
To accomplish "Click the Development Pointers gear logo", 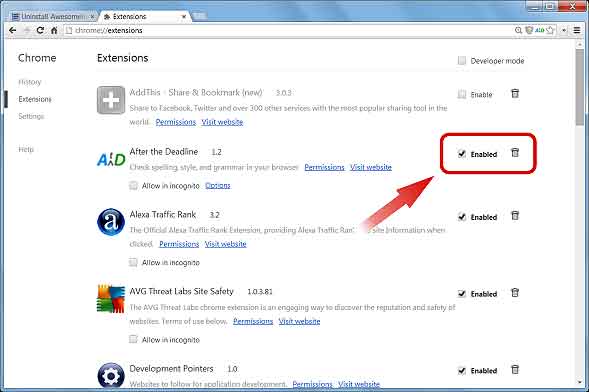I will [111, 375].
